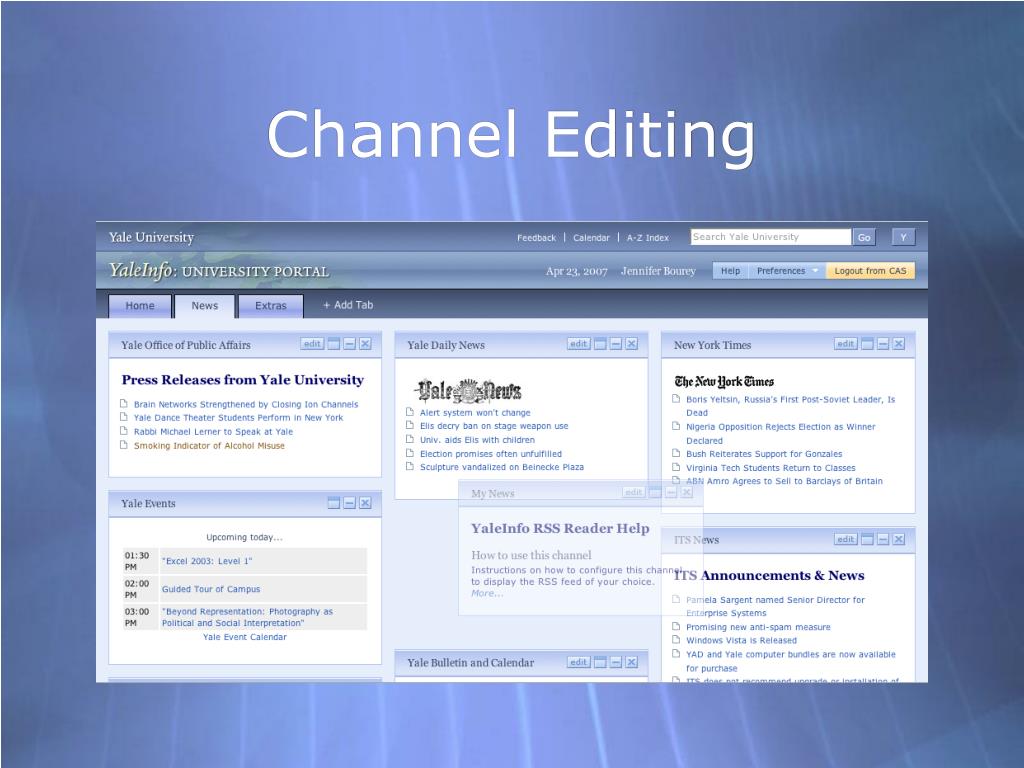The height and width of the screenshot is (768, 1024).
Task: Click the Y logo button in header
Action: pyautogui.click(x=903, y=237)
